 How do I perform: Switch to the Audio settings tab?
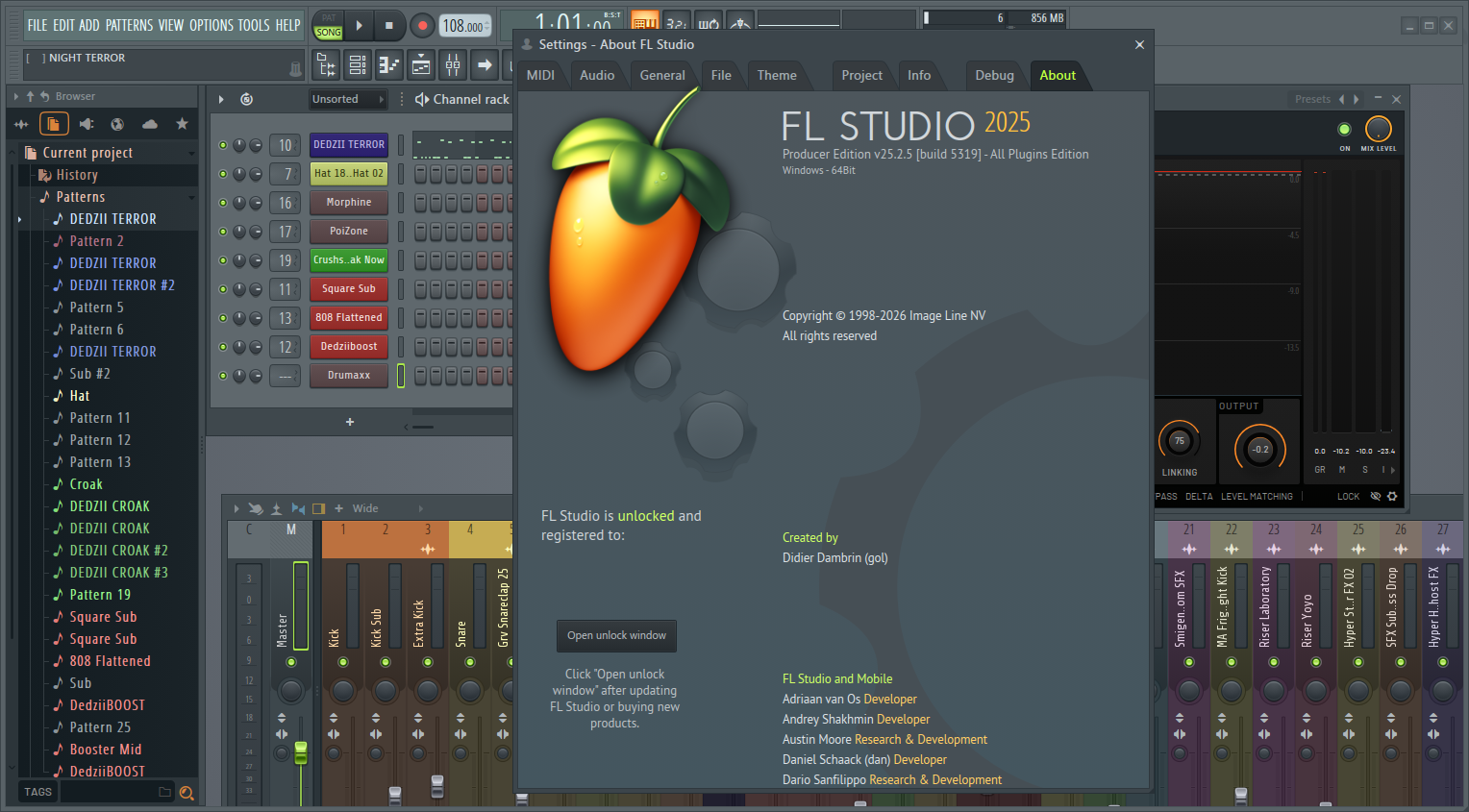point(596,75)
